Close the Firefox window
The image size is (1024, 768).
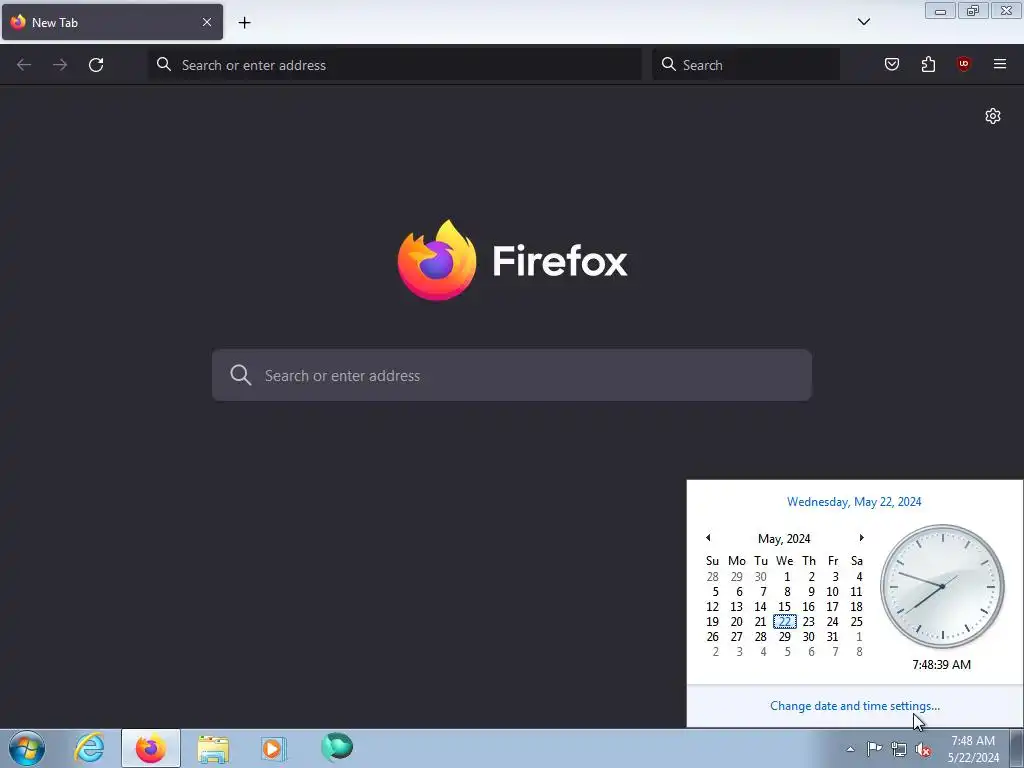point(1006,10)
